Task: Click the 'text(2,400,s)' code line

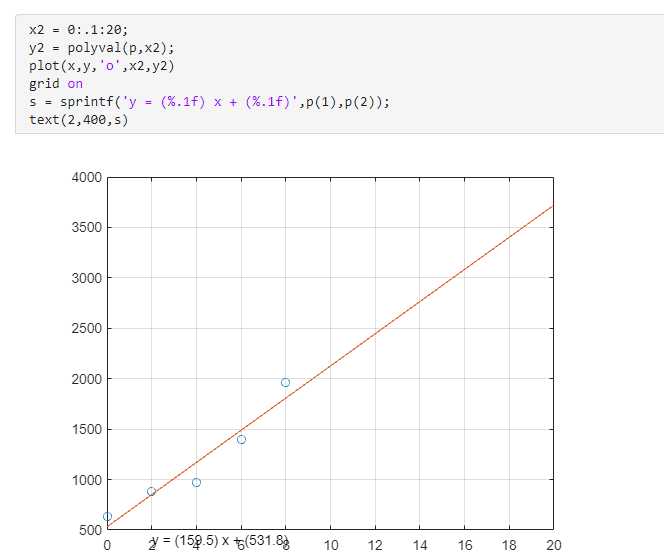Action: point(78,120)
